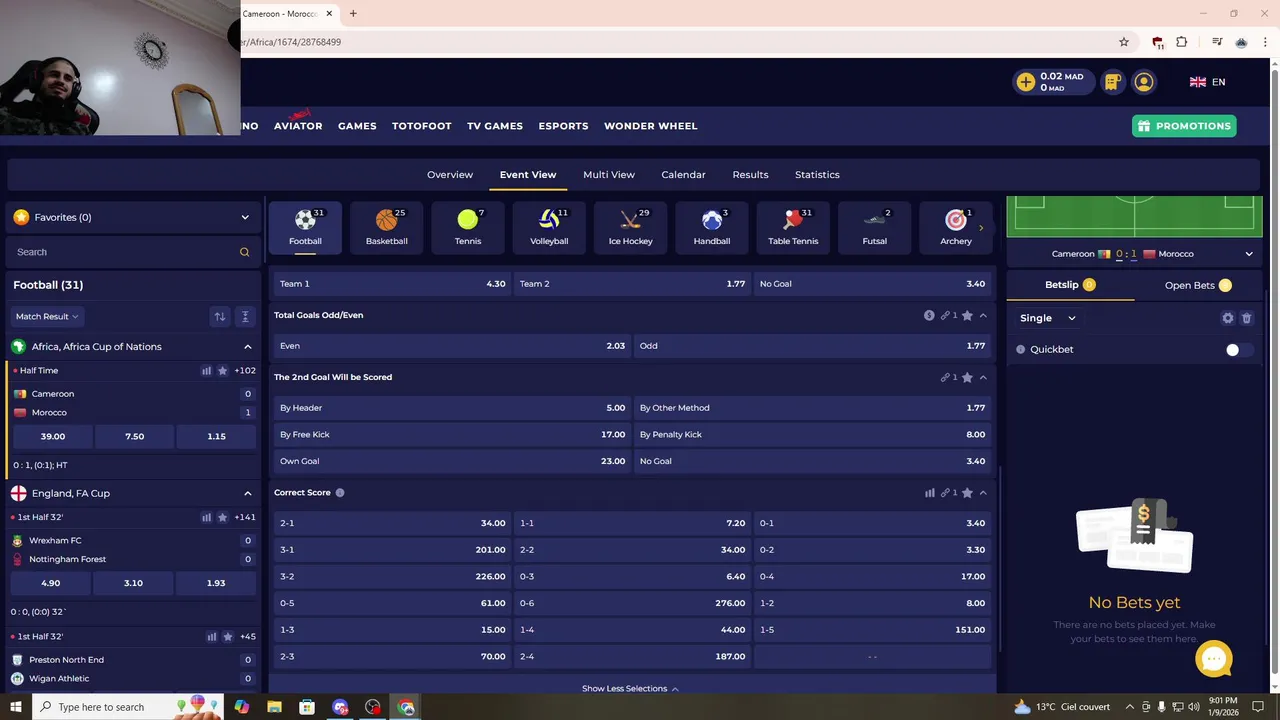Star The 2nd Goal Will be Scored market
Screen dimensions: 1280x720
pyautogui.click(x=967, y=377)
